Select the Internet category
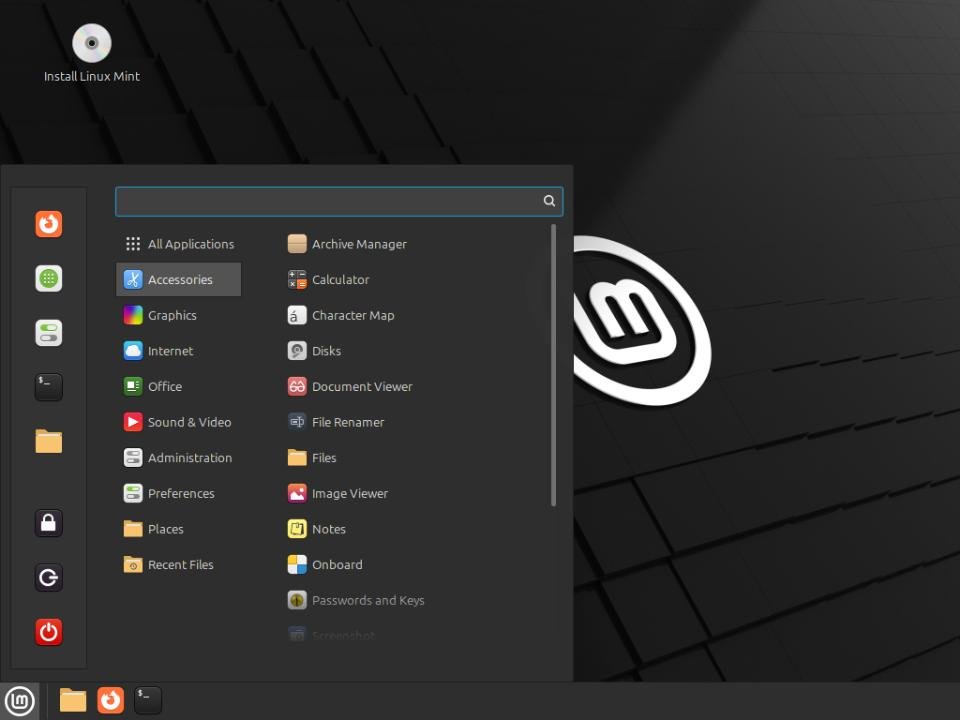Viewport: 960px width, 720px height. click(179, 351)
